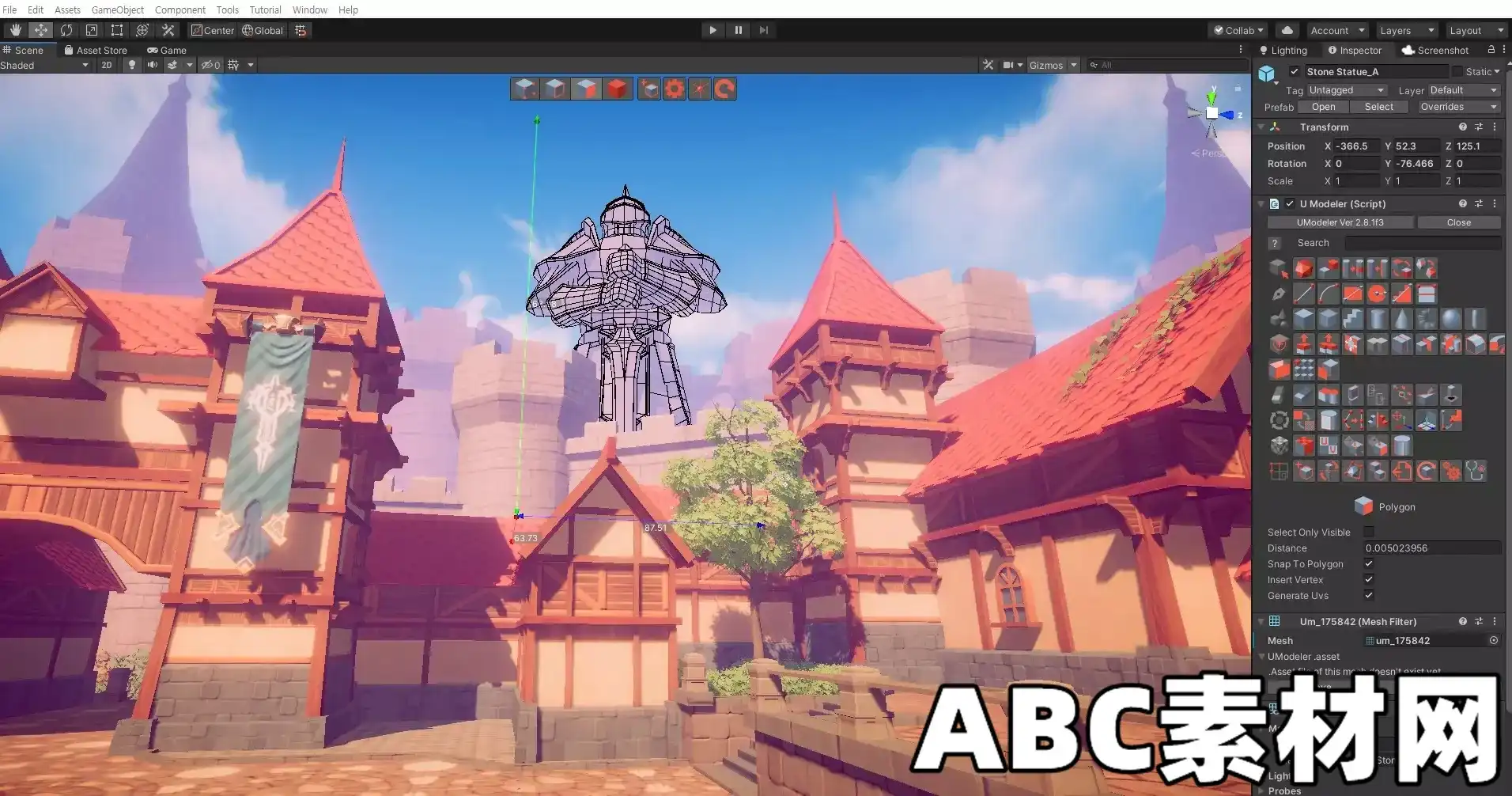Open the GameObject menu

117,9
